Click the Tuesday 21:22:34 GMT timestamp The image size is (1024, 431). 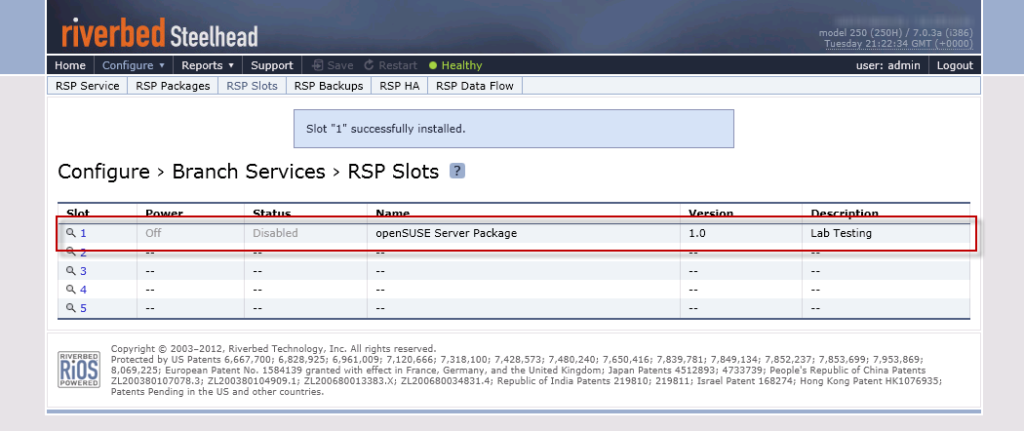899,44
